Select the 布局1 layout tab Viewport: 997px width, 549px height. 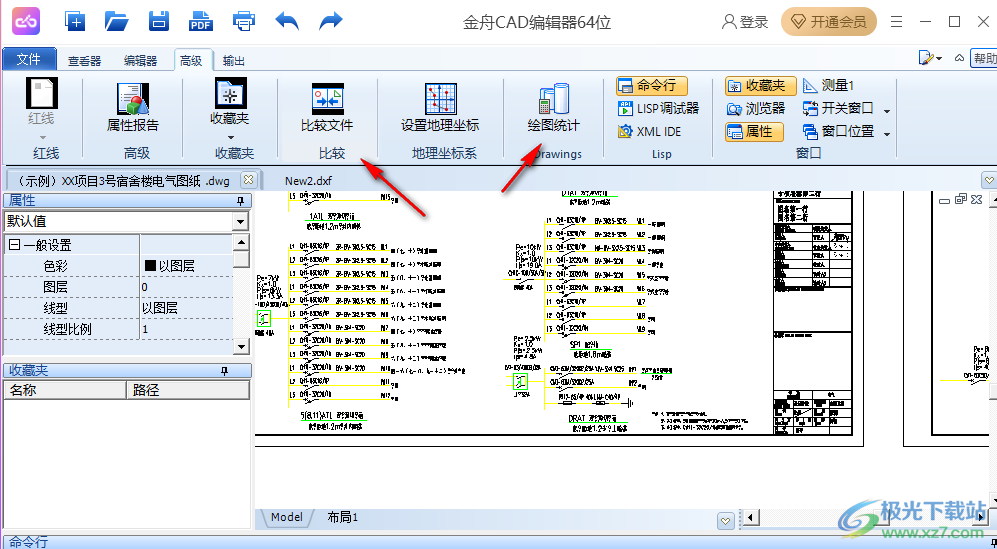click(x=343, y=517)
